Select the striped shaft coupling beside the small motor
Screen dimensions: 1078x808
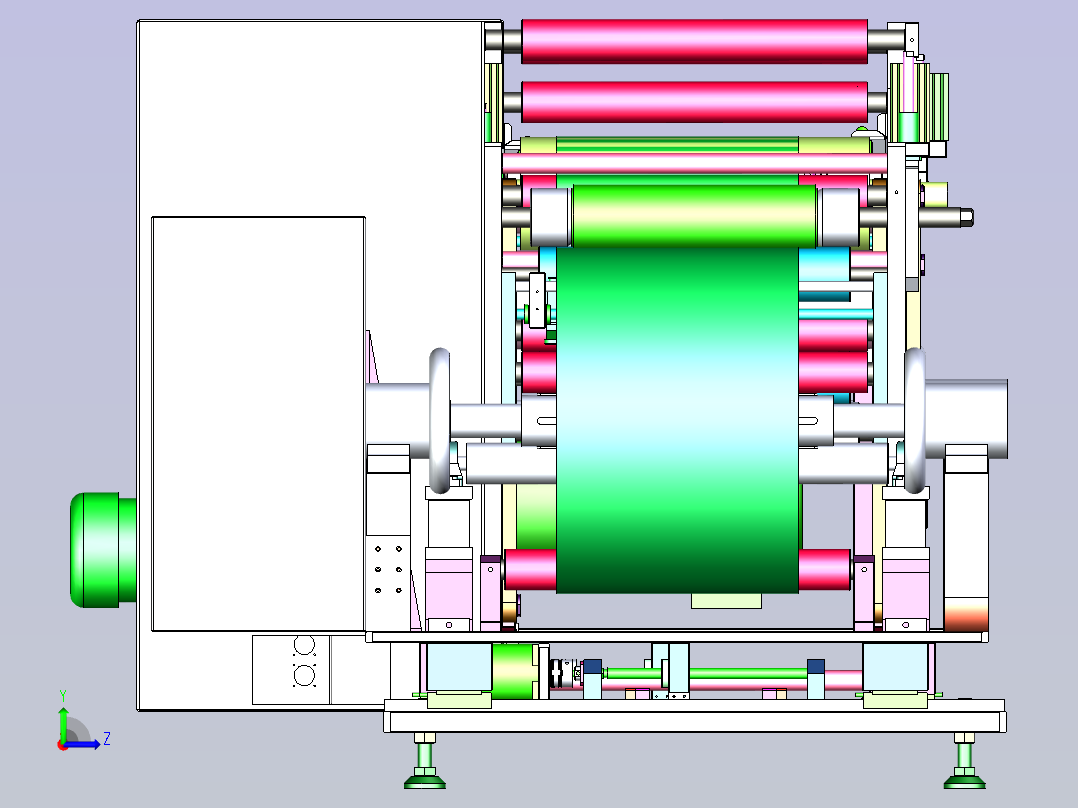click(564, 673)
